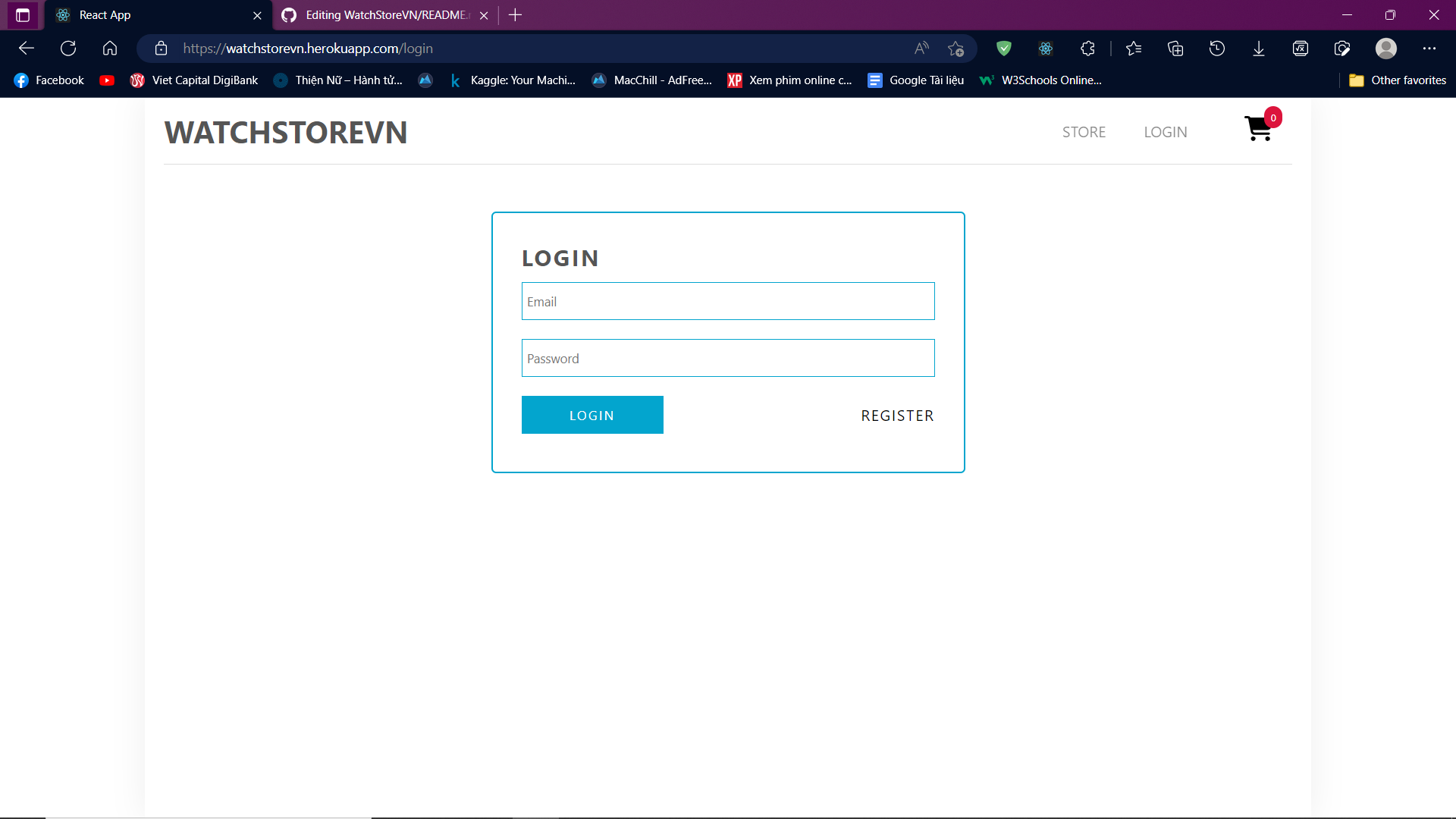
Task: Open the browser extensions puzzle icon
Action: tap(1087, 49)
